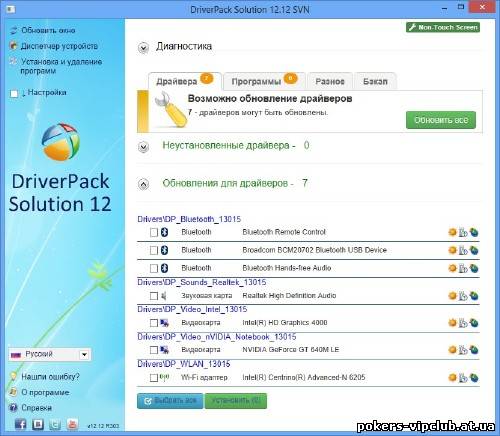The image size is (500, 436).
Task: Enable the Настройки checkbox in the sidebar
Action: (14, 94)
